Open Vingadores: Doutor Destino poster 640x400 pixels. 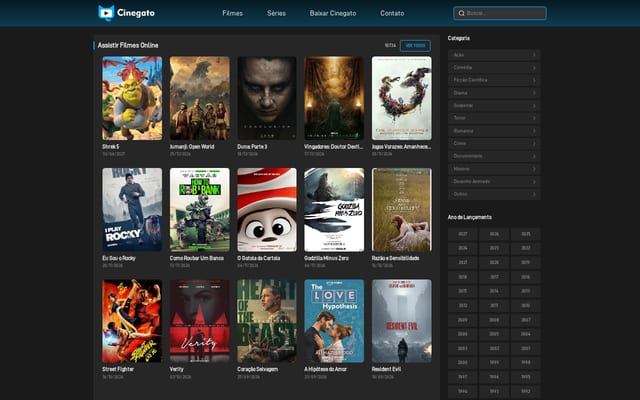pyautogui.click(x=334, y=98)
